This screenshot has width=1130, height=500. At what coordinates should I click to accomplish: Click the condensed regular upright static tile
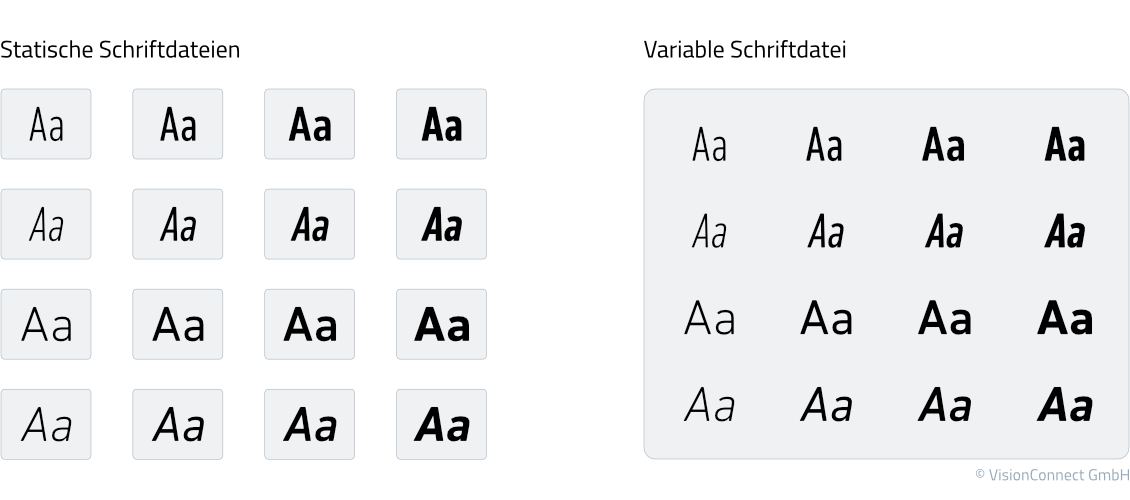[x=177, y=124]
